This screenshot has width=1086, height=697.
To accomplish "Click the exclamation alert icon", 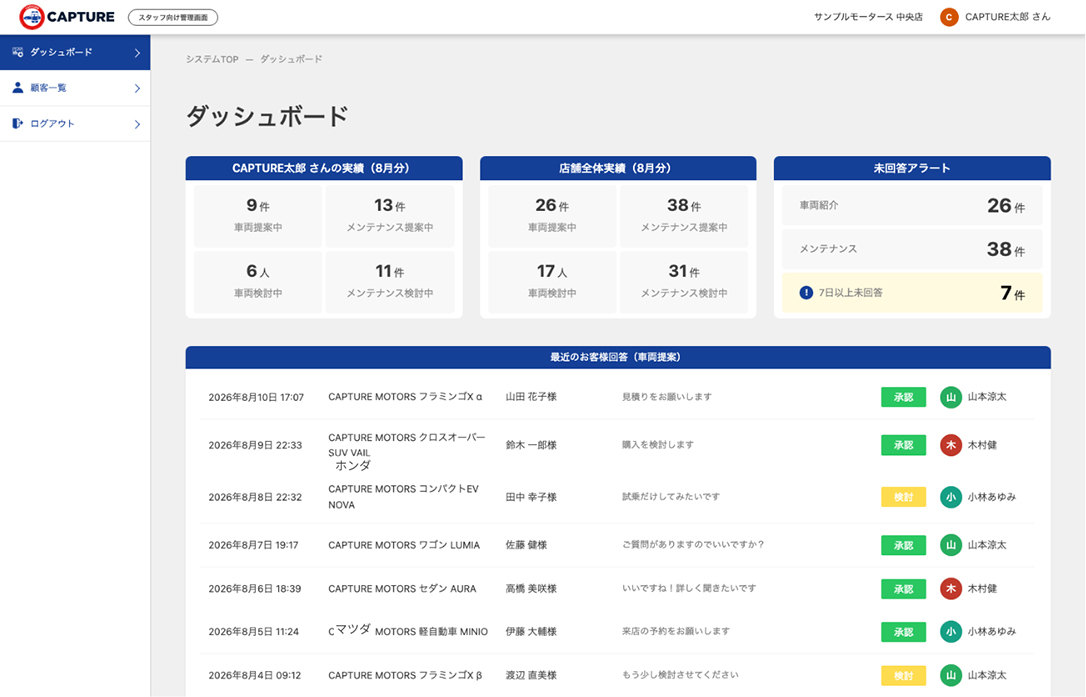I will click(x=806, y=292).
